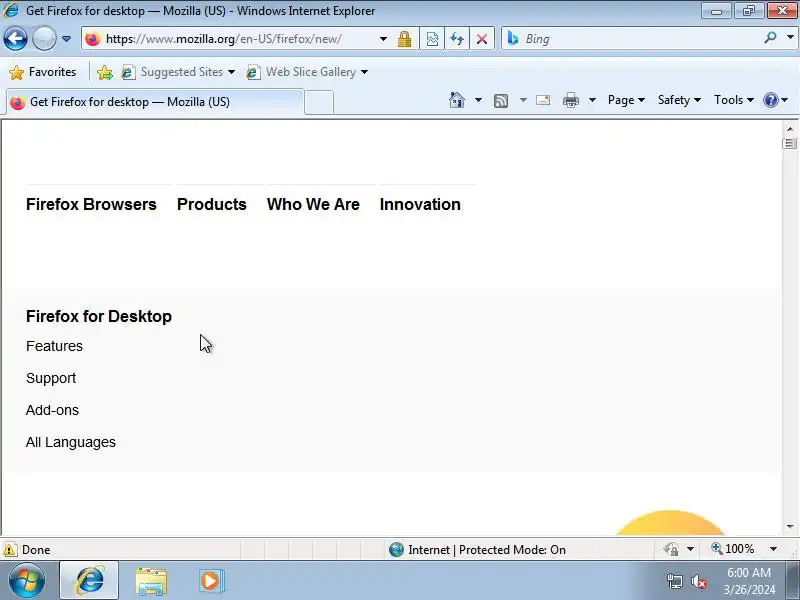800x600 pixels.
Task: Click the Bing logo in search box
Action: tap(513, 39)
